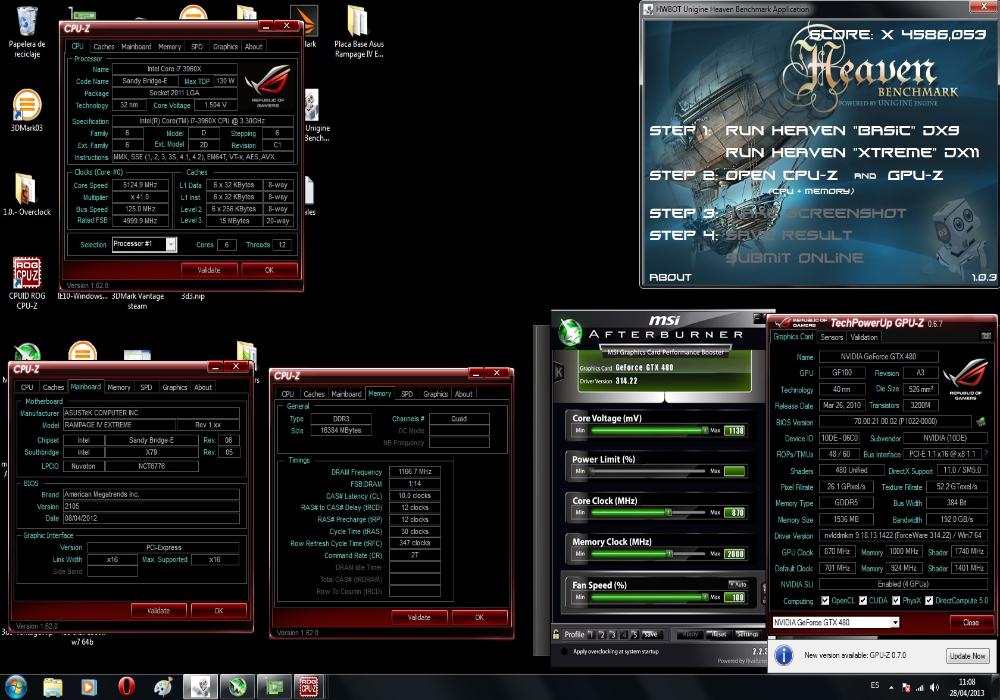Viewport: 1000px width, 700px height.
Task: Click Run Heaven "Xtreme" DX11 in Heaven app
Action: 852,153
